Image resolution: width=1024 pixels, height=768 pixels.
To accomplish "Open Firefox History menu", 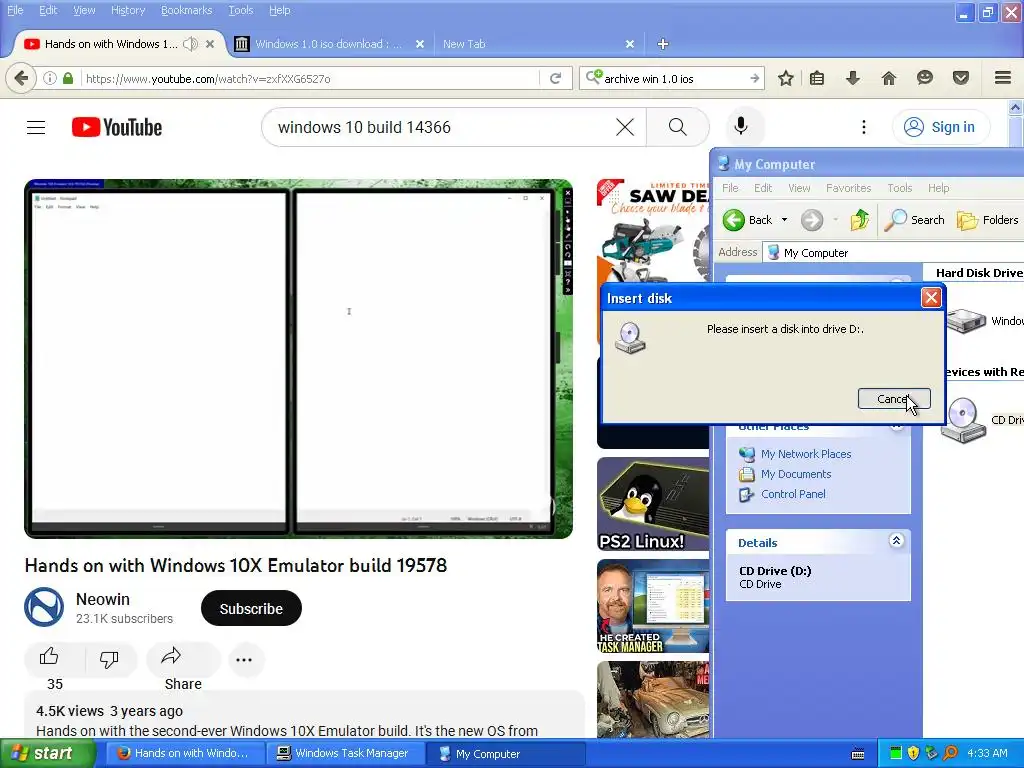I will [x=127, y=10].
